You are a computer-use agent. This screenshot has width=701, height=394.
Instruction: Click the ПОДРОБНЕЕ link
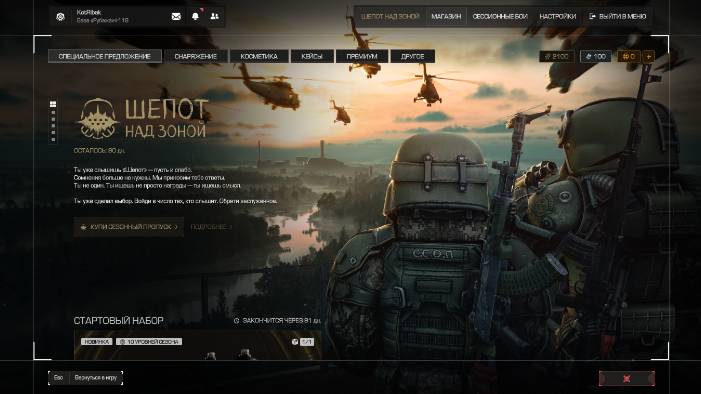pos(211,227)
